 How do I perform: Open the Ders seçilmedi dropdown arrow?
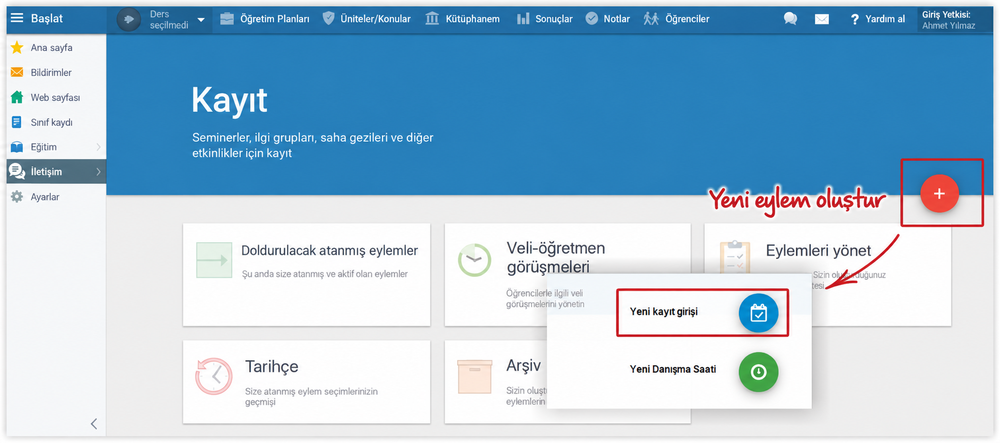click(201, 20)
